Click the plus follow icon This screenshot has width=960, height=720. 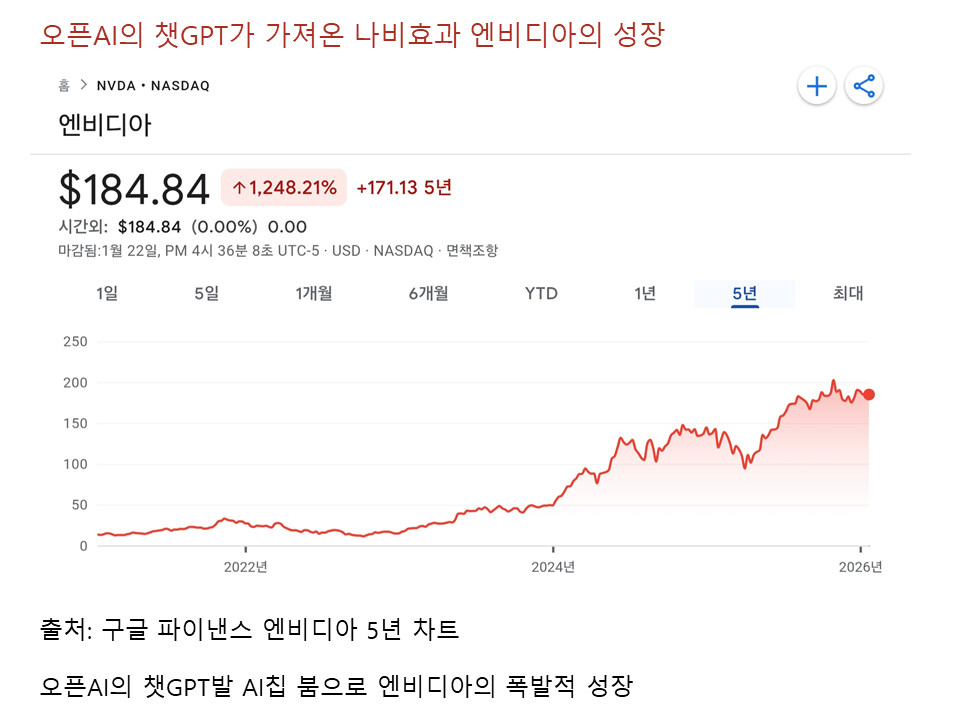817,86
